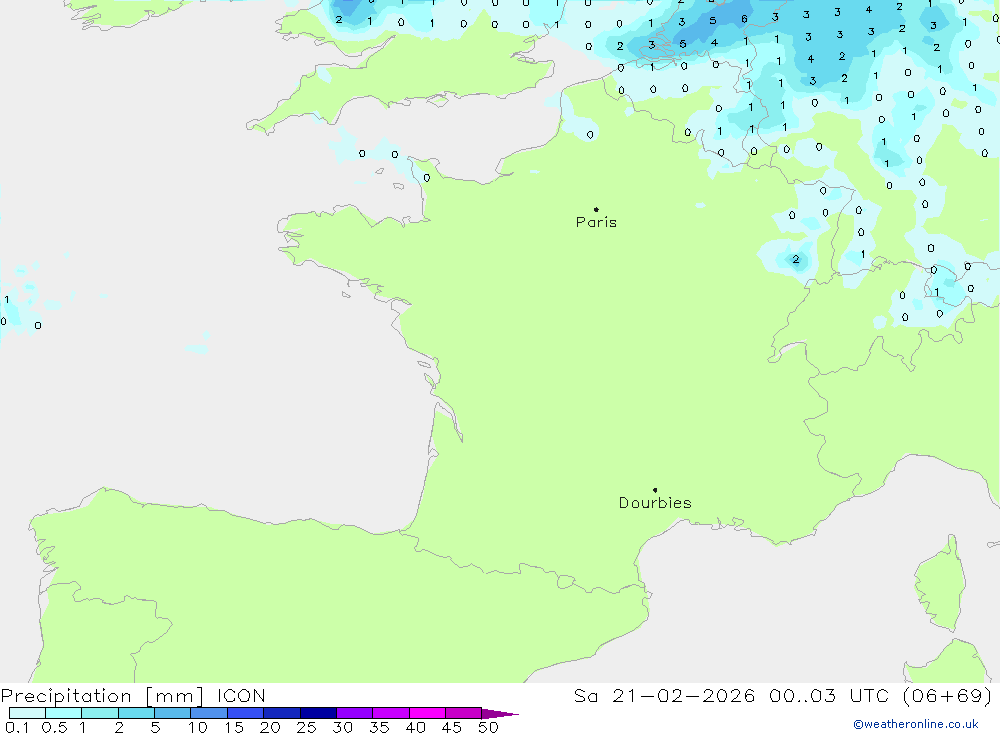Select the black dot marker above Paris

596,209
